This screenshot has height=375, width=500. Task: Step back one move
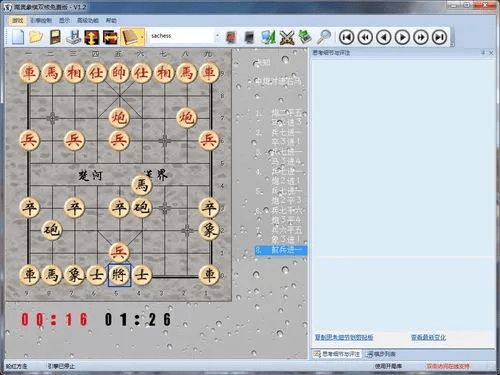[384, 37]
